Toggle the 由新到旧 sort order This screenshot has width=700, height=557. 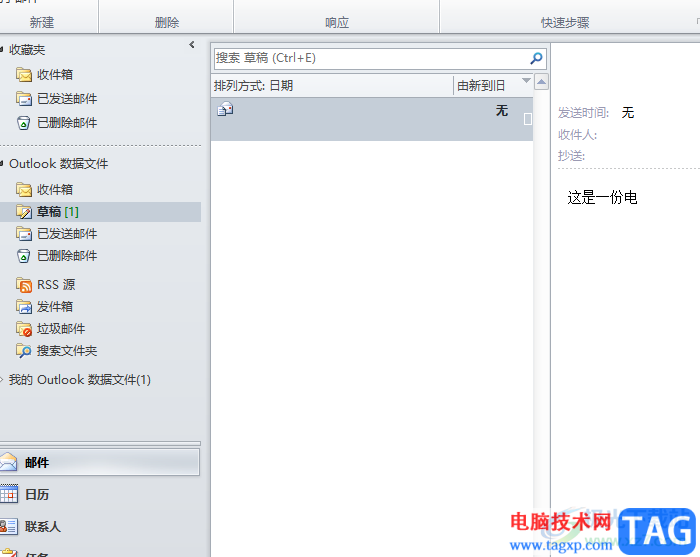481,85
